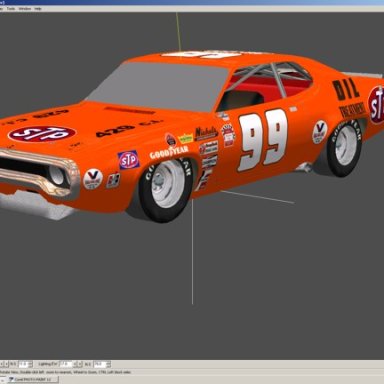Click the left arrow after Lighting field

pos(75,364)
